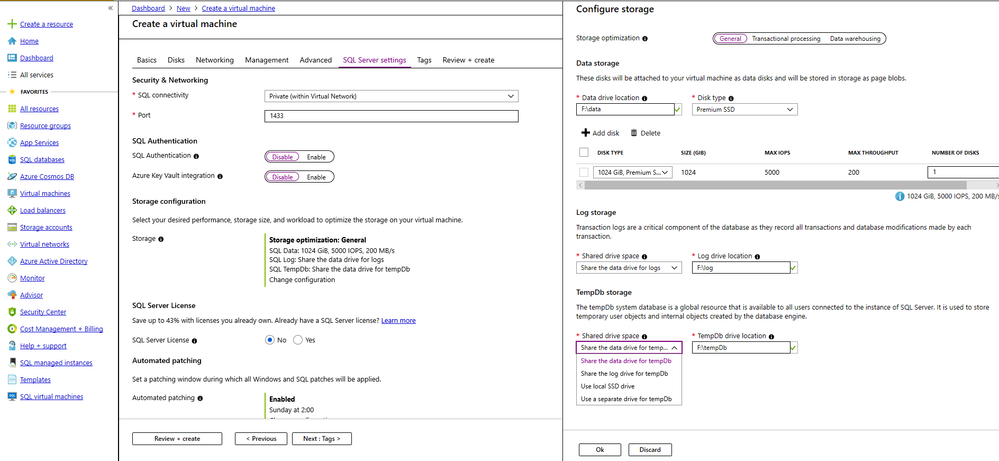The height and width of the screenshot is (461, 999).
Task: Enable Azure Key Vault integration
Action: click(x=317, y=177)
